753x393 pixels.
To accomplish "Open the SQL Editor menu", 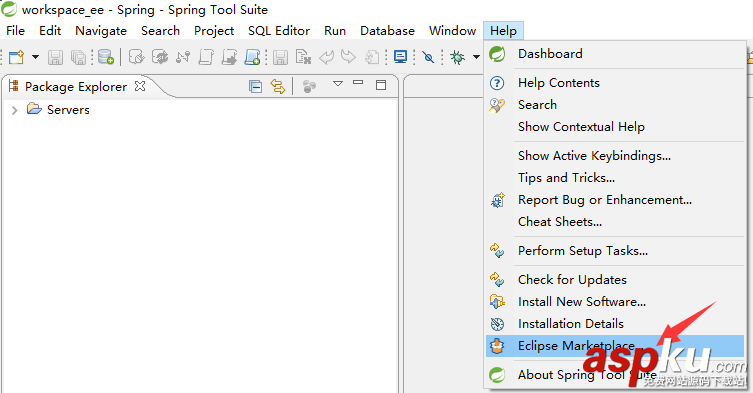I will point(279,31).
